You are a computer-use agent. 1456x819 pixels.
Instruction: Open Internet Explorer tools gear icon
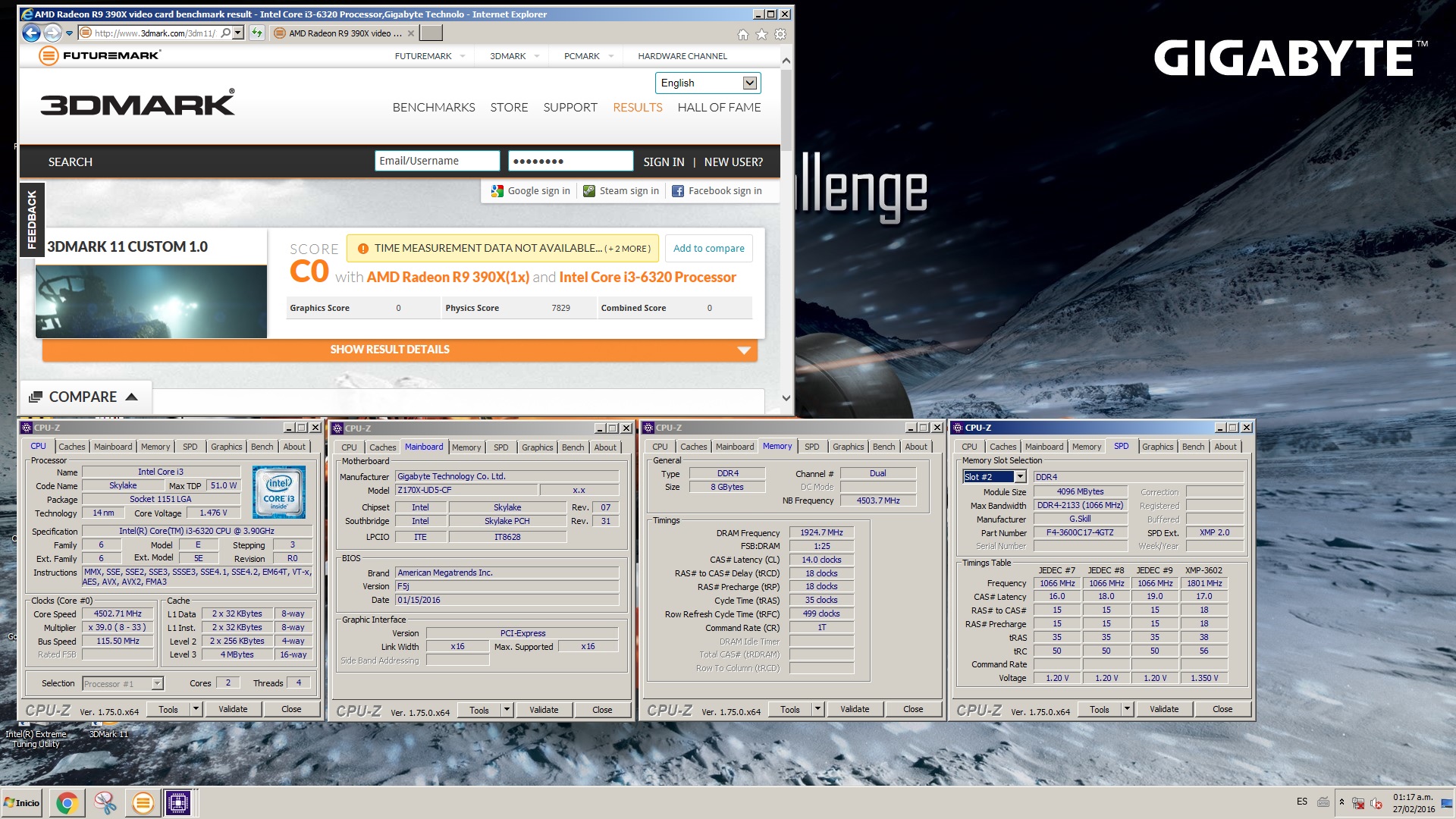(x=780, y=34)
